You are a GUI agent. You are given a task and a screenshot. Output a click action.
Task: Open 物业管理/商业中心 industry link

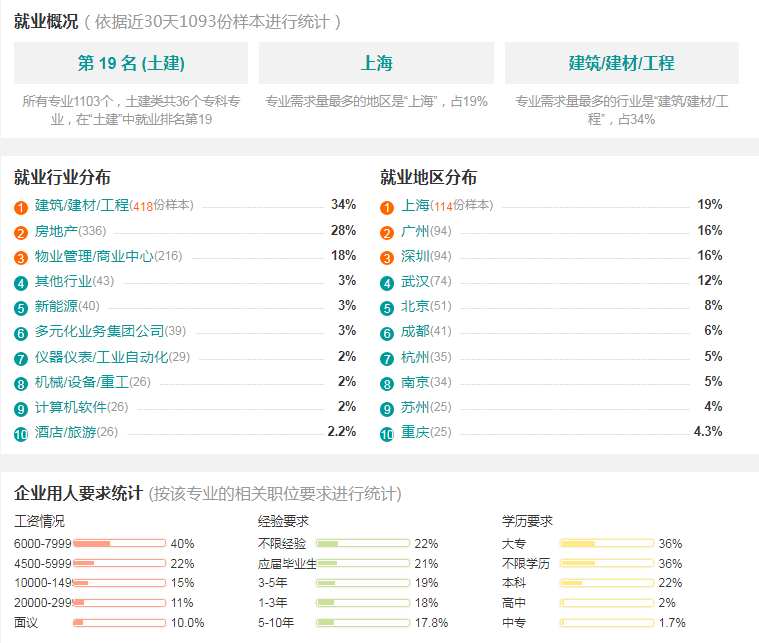point(94,256)
